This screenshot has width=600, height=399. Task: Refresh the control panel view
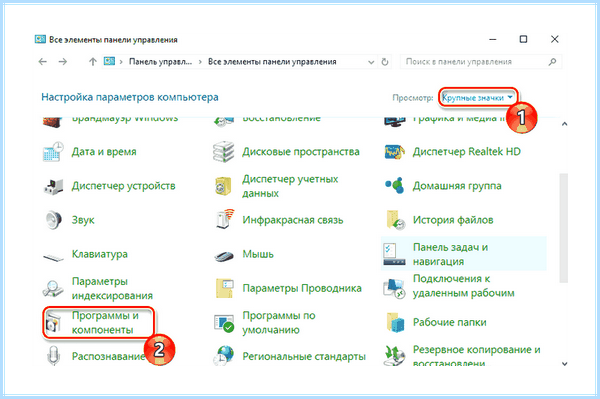(385, 62)
